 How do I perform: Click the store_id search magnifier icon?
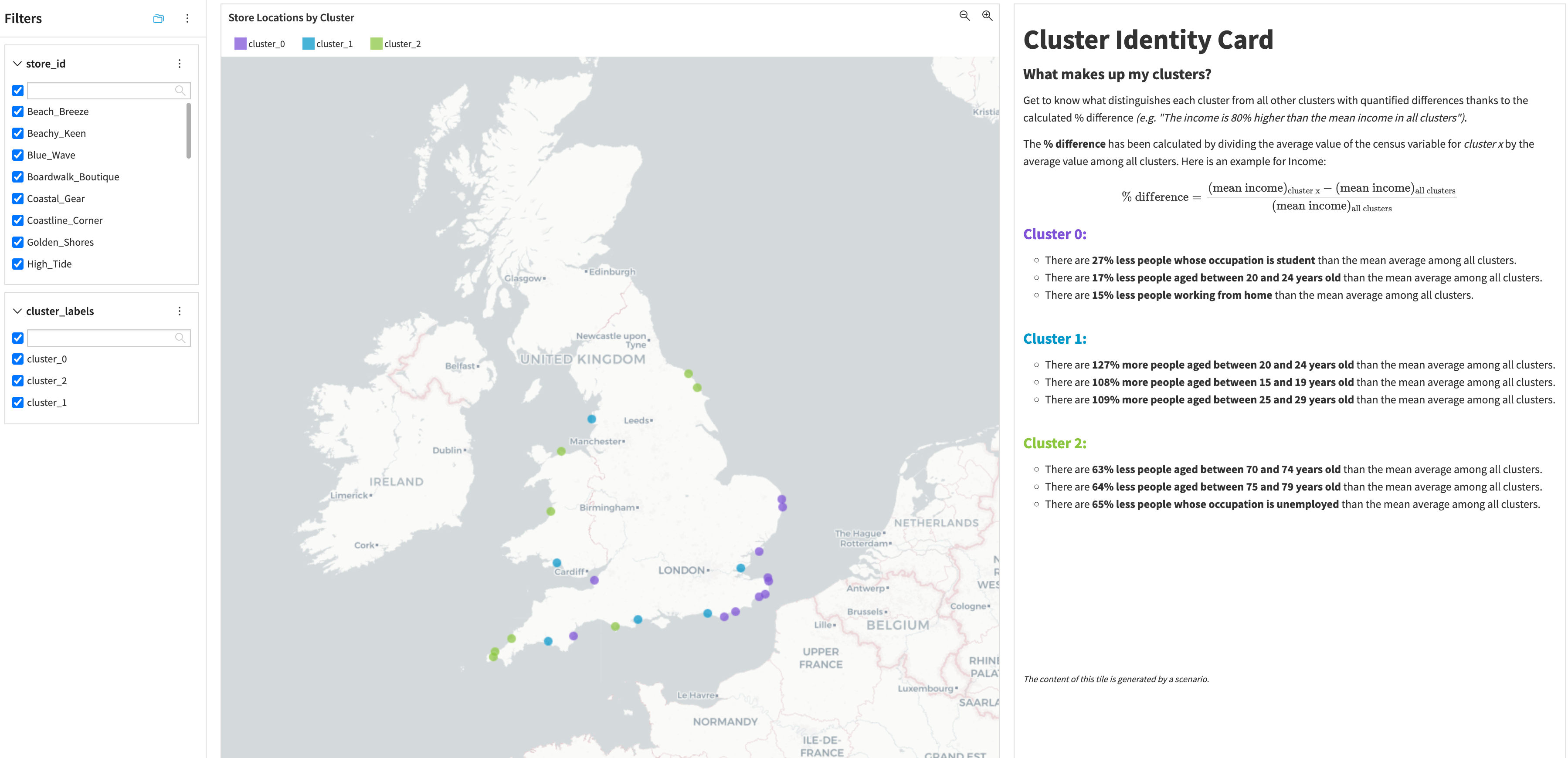[180, 91]
